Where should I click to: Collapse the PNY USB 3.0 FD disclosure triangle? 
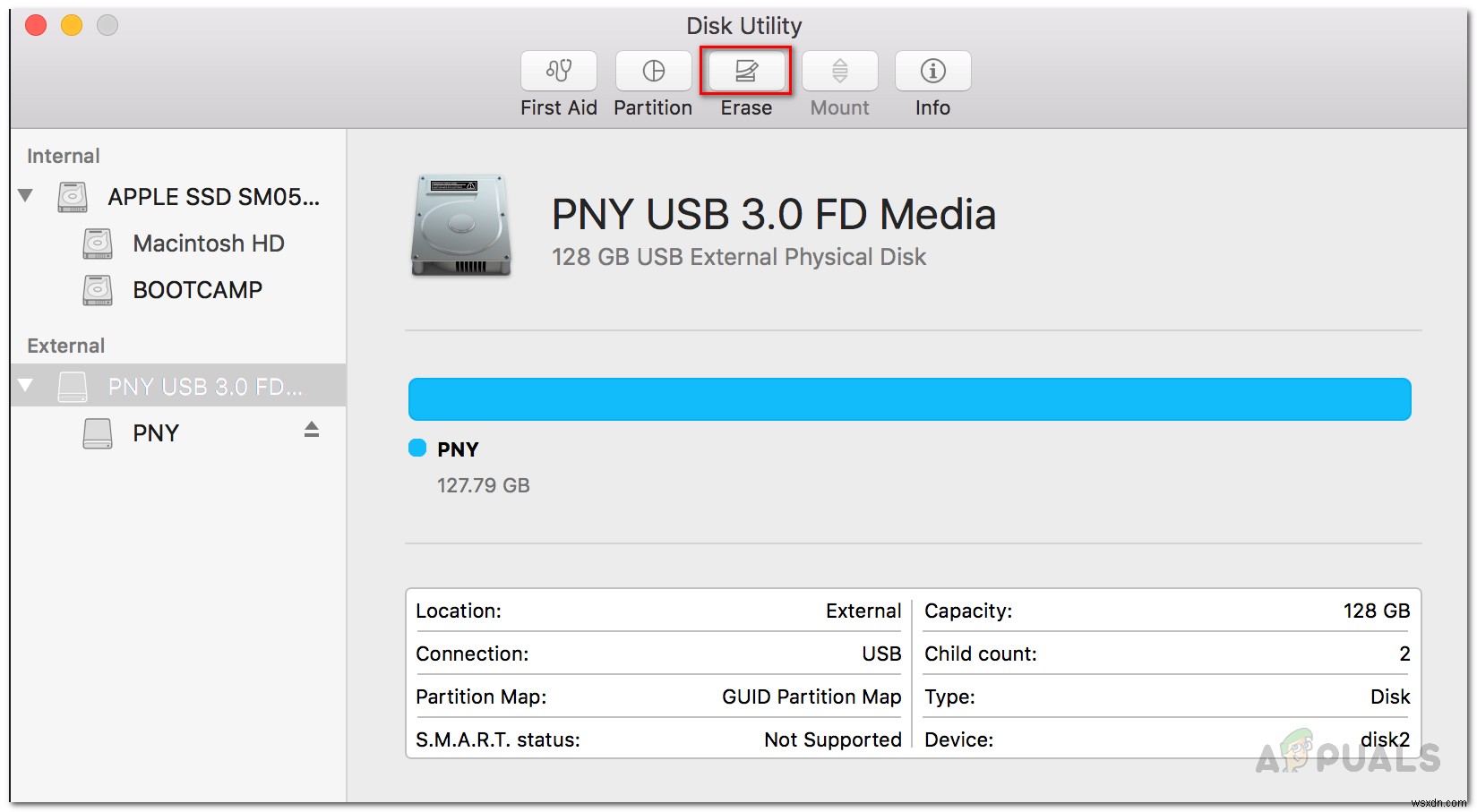(x=26, y=386)
